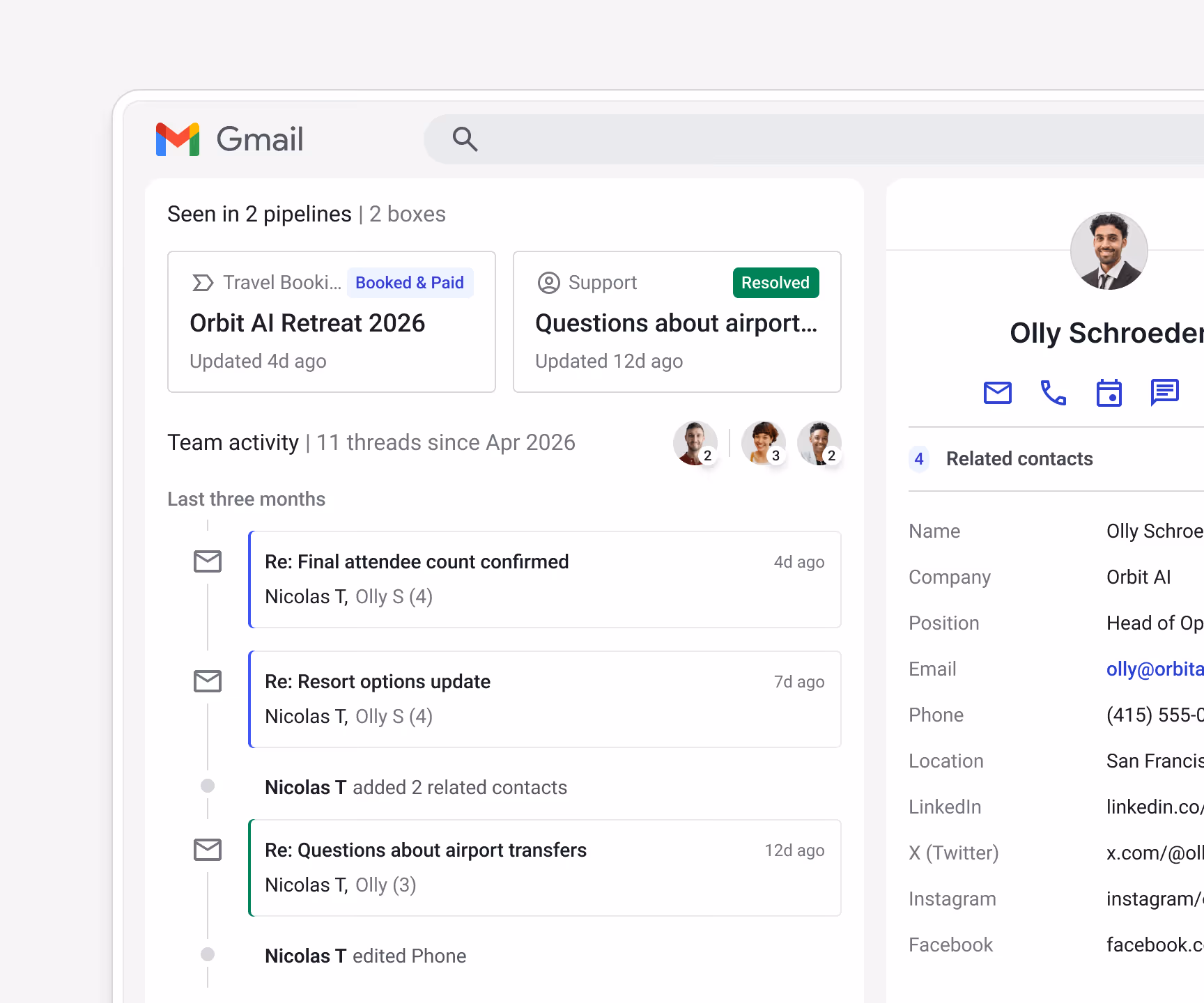Select first team avatar with bearded man

coord(695,443)
